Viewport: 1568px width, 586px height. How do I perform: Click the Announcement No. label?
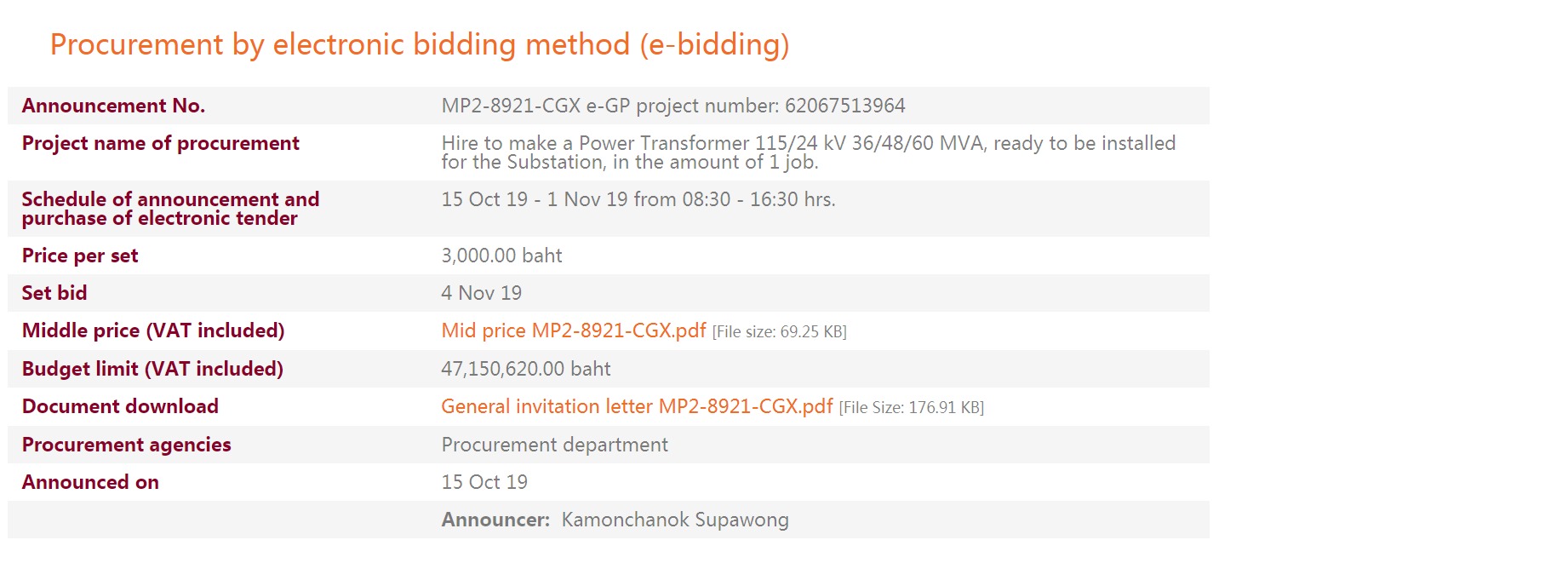pyautogui.click(x=113, y=106)
